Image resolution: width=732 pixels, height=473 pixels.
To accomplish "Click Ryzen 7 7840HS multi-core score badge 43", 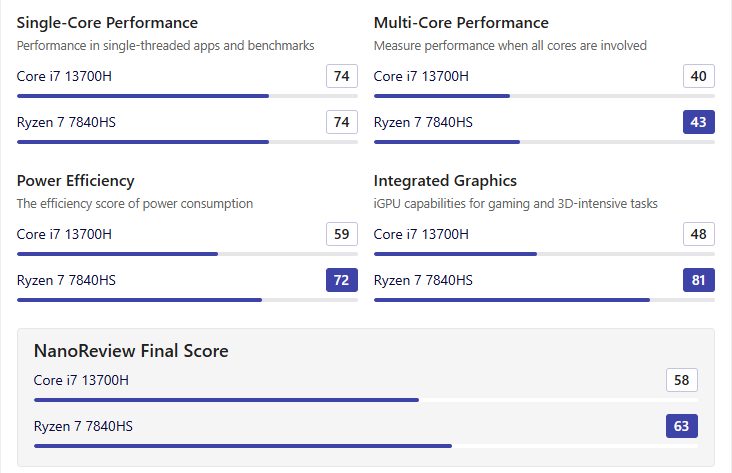I will pos(698,122).
